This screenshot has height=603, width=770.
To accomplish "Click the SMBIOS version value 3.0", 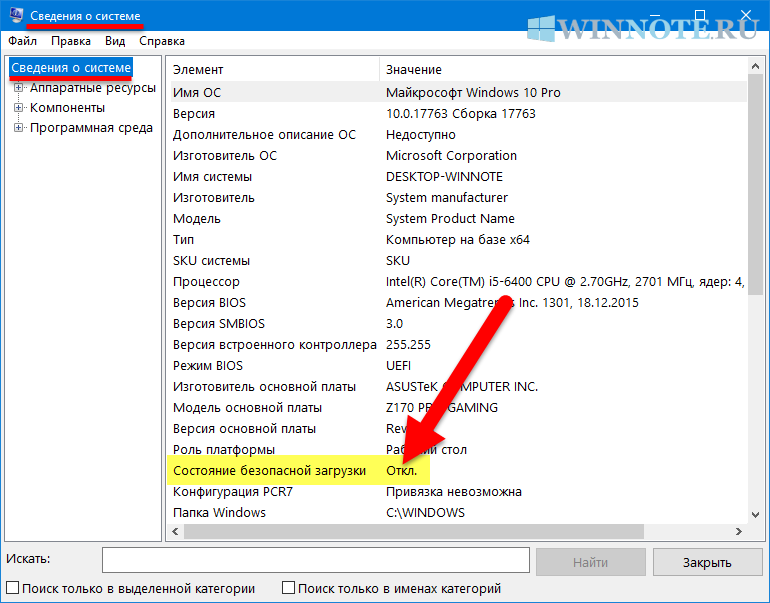I will [394, 324].
